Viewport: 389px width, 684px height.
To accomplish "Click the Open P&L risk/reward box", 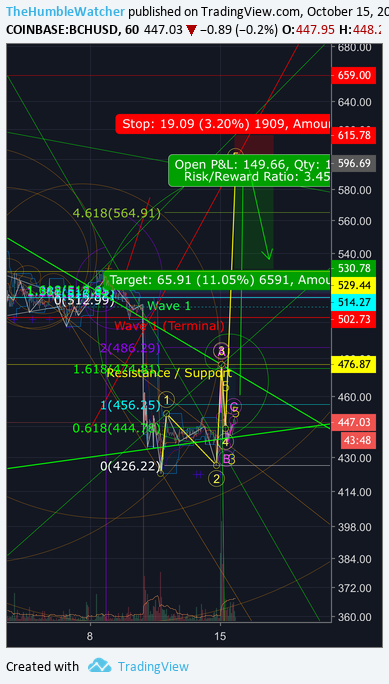I will coord(249,171).
